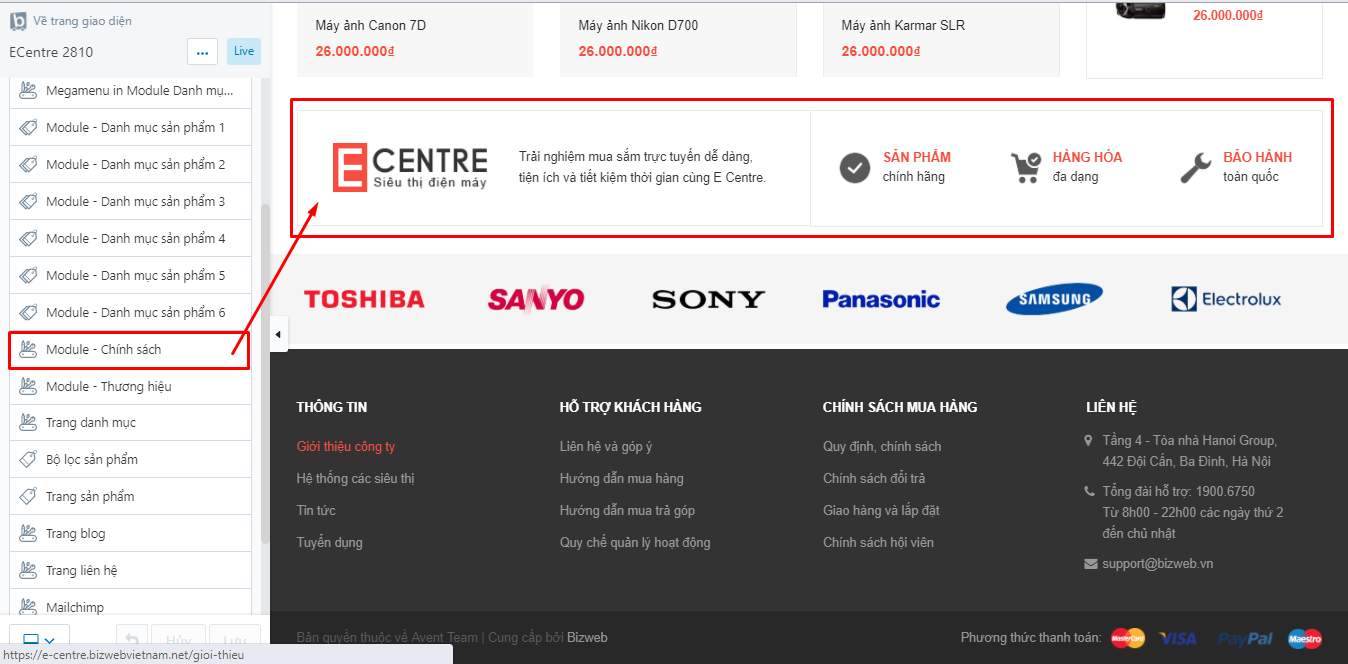Open Quy chế quản lý hoạt động link
Screen dimensions: 1348x664
(x=635, y=543)
